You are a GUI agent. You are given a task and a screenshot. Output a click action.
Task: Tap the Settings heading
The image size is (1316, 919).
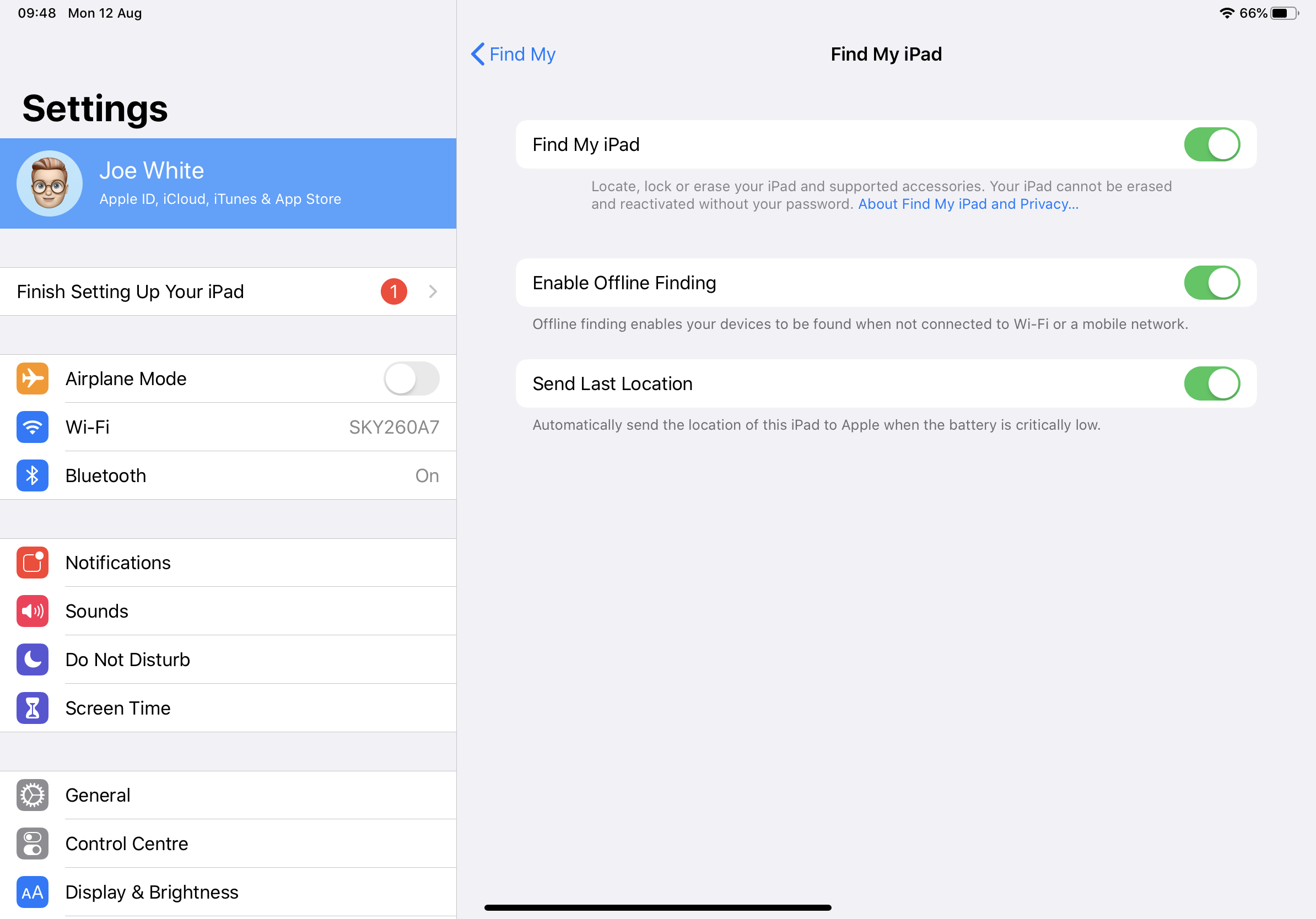95,109
